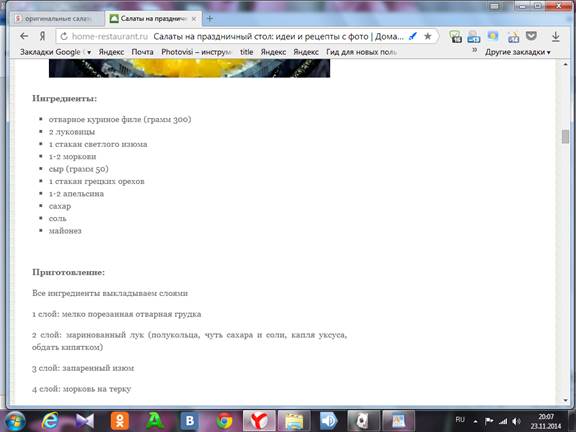Open 'Закладки Google' bookmarks folder

[x=55, y=52]
